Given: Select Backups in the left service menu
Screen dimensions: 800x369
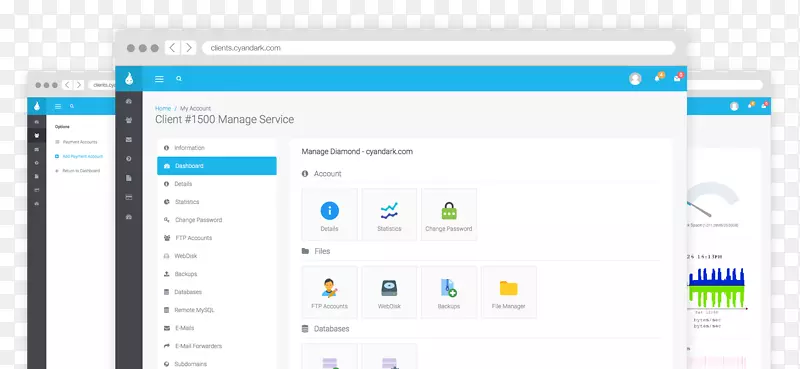Looking at the screenshot, I should point(217,274).
